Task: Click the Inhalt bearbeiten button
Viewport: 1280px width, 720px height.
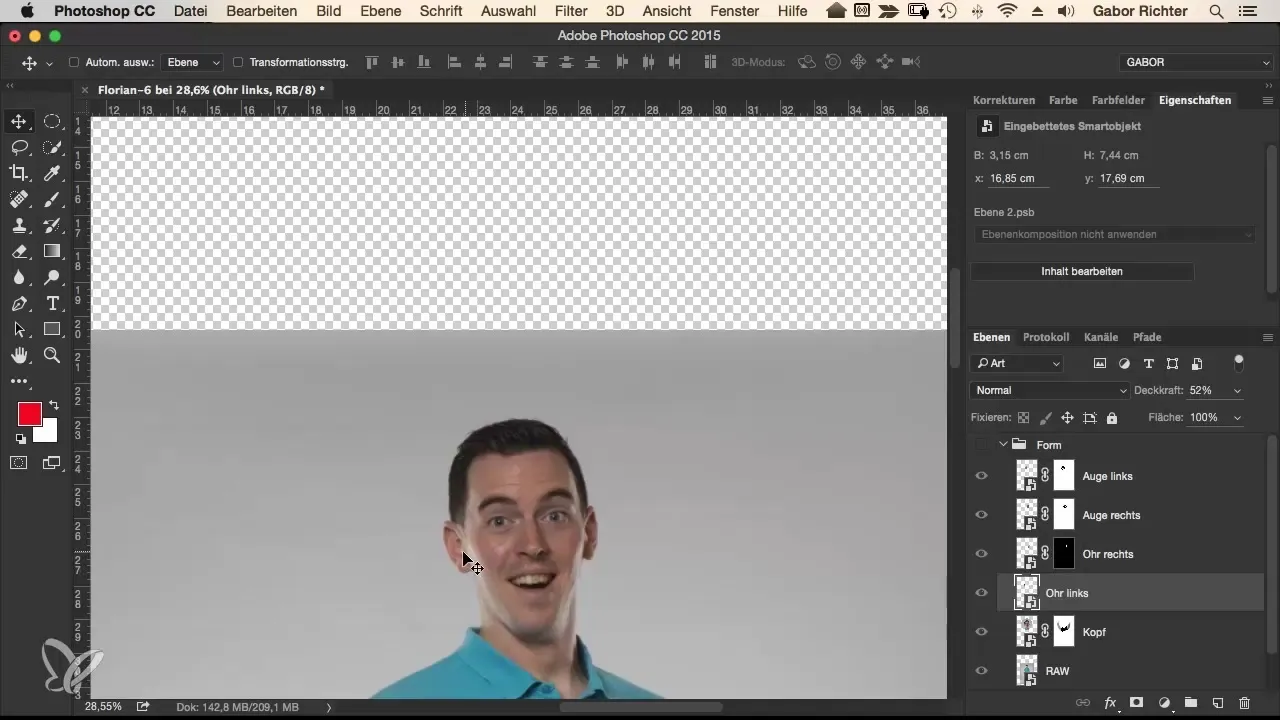Action: pyautogui.click(x=1082, y=271)
